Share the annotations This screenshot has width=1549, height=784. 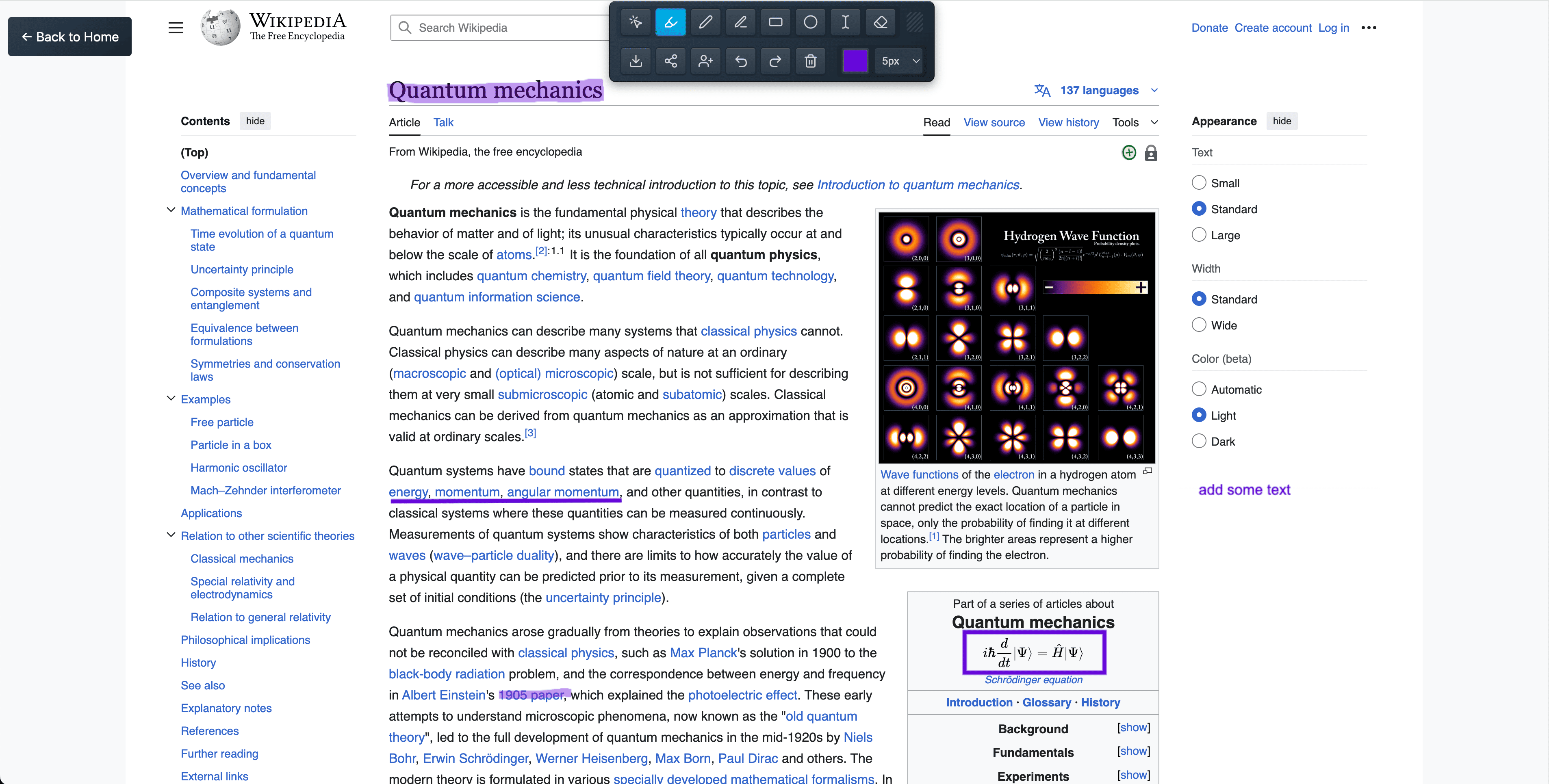point(670,61)
